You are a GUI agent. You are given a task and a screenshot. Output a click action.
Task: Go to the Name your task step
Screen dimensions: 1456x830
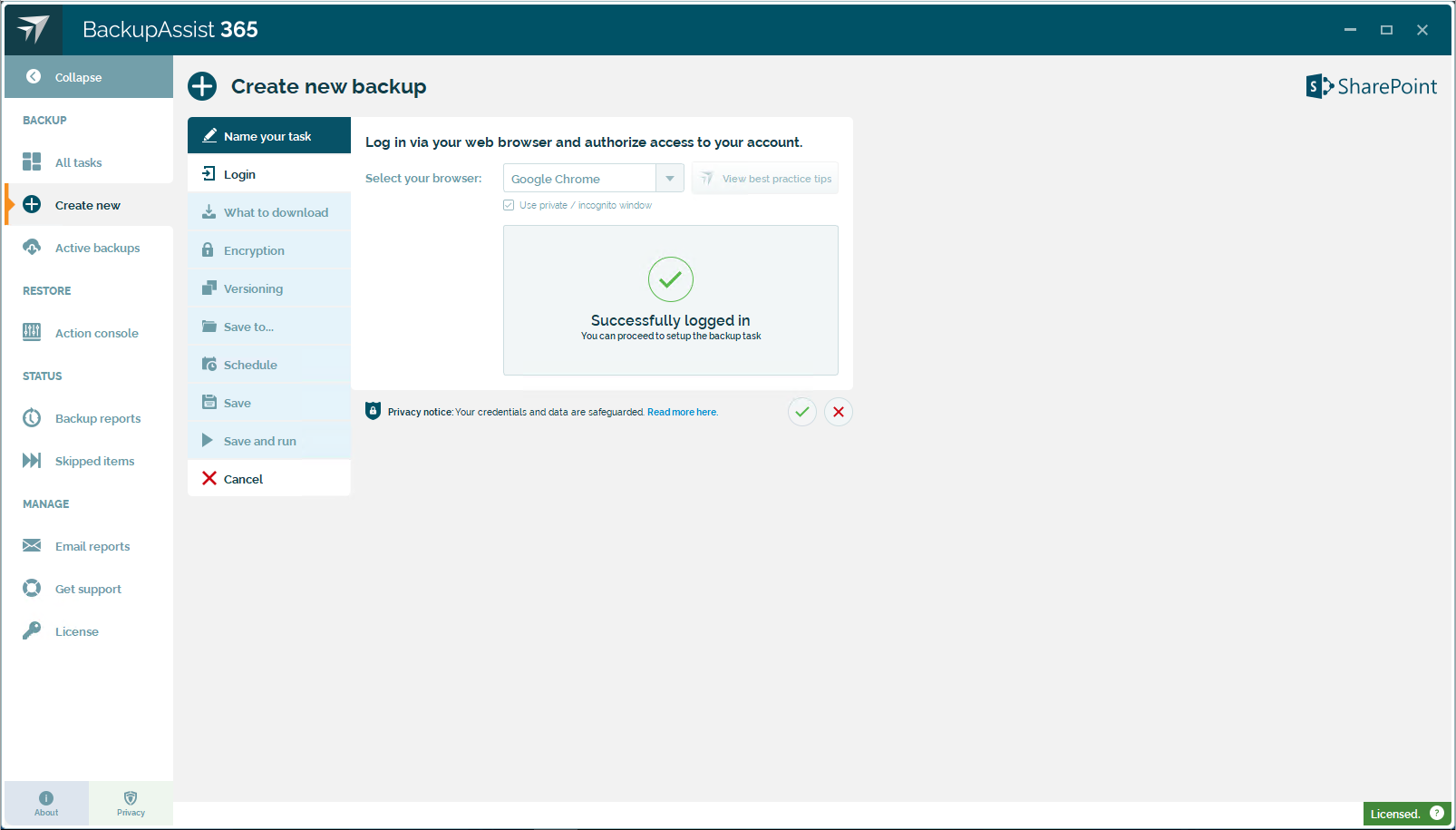tap(269, 136)
